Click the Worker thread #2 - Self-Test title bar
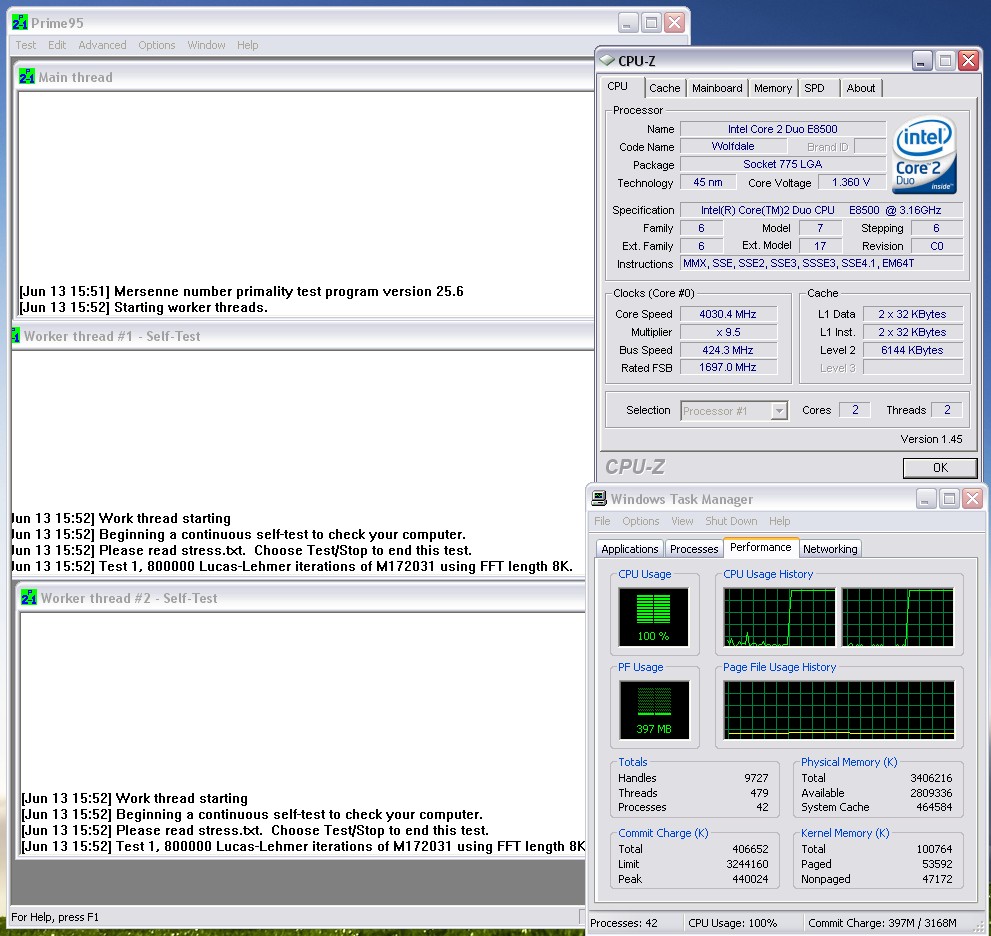Viewport: 991px width, 936px height. click(x=302, y=597)
